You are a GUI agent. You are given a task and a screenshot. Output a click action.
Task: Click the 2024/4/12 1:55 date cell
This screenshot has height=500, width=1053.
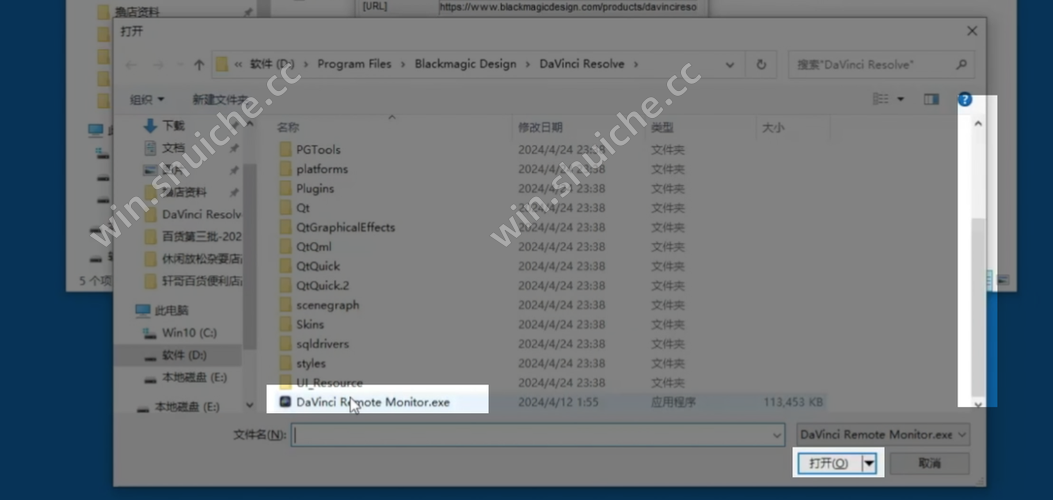tap(557, 403)
